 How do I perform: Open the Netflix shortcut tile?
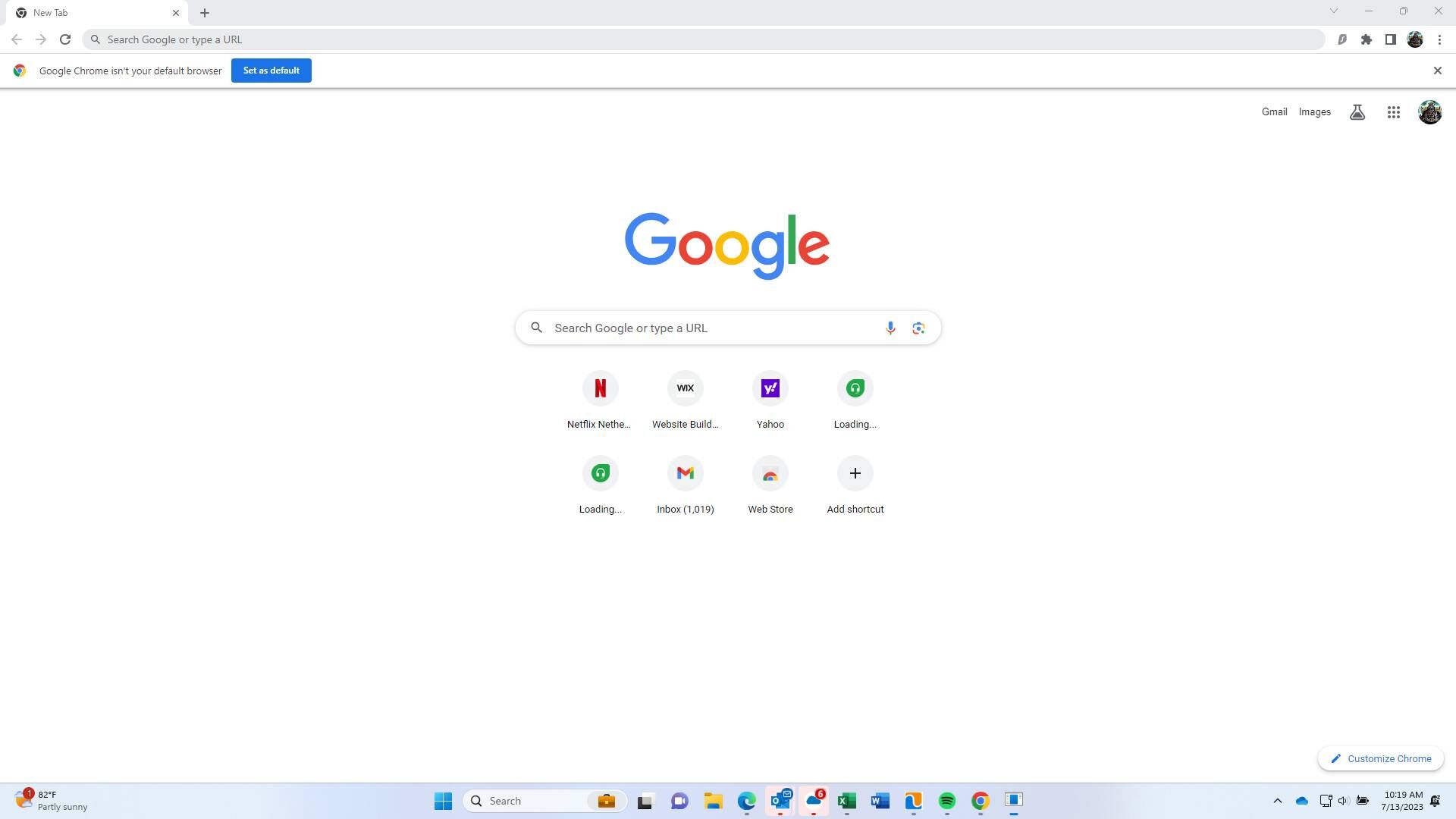[x=600, y=400]
